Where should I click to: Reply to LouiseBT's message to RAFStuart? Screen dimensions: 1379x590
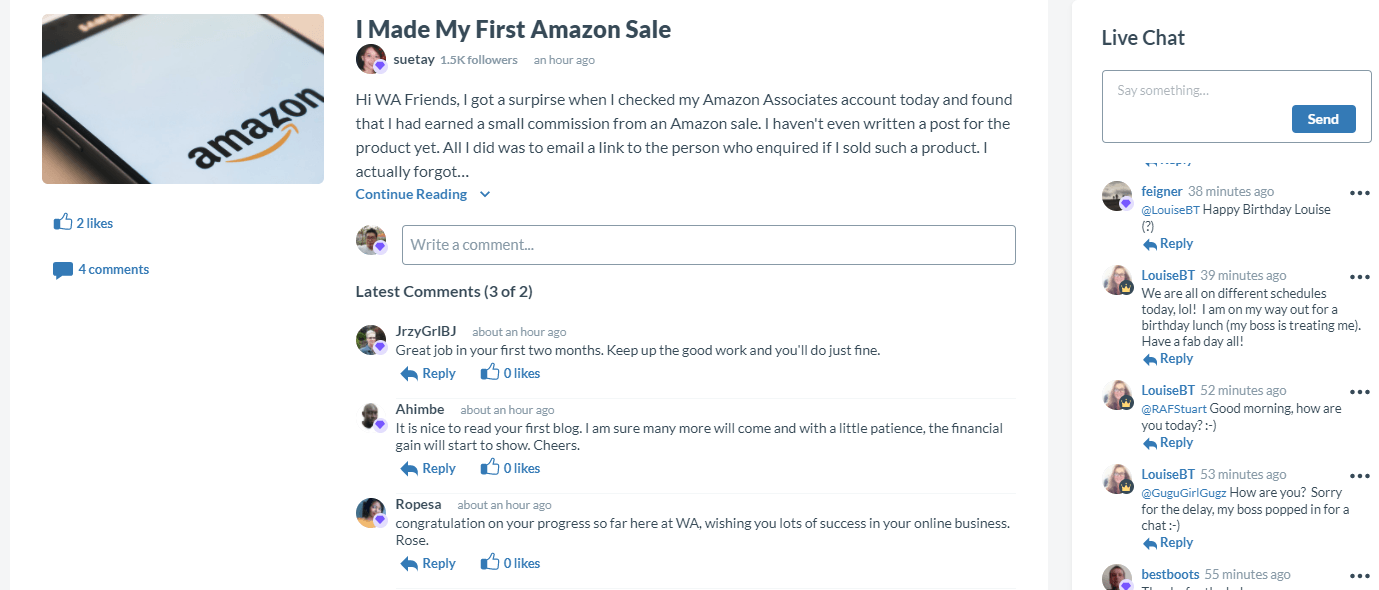coord(1168,442)
